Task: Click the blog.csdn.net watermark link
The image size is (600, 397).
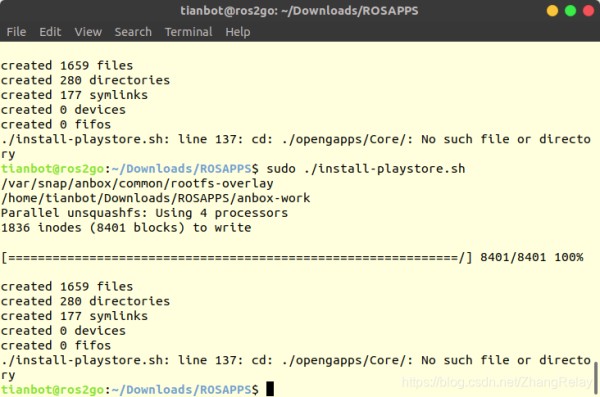Action: click(497, 382)
